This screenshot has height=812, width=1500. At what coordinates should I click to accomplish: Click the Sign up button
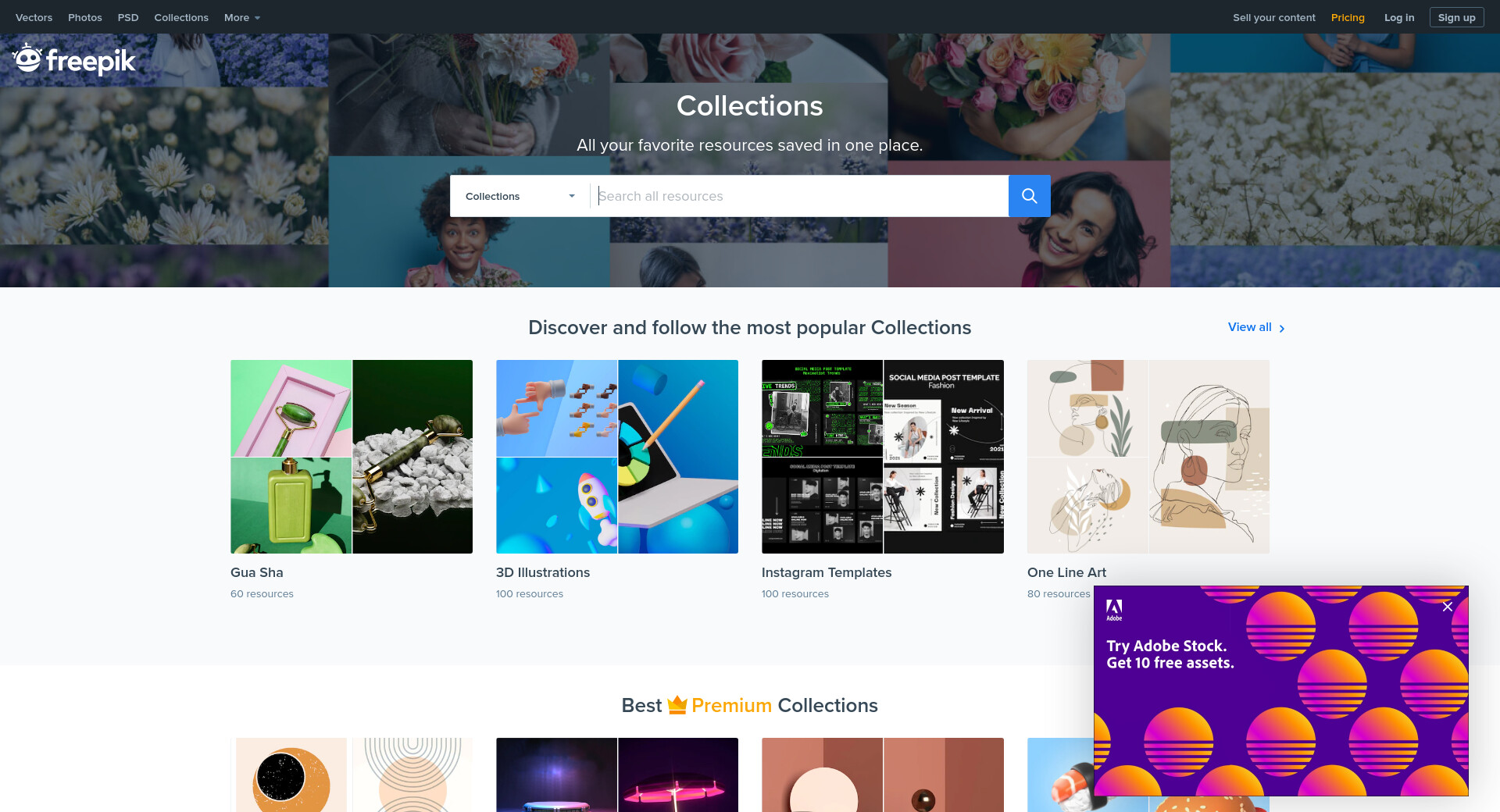(1456, 17)
